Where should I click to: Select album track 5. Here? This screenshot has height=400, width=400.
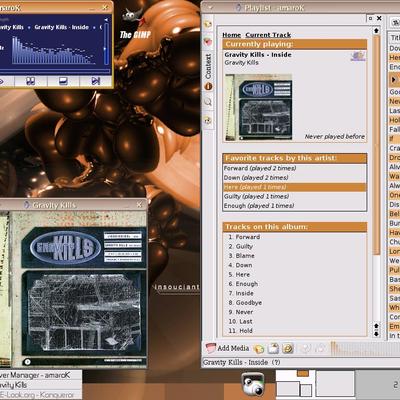[x=239, y=274]
